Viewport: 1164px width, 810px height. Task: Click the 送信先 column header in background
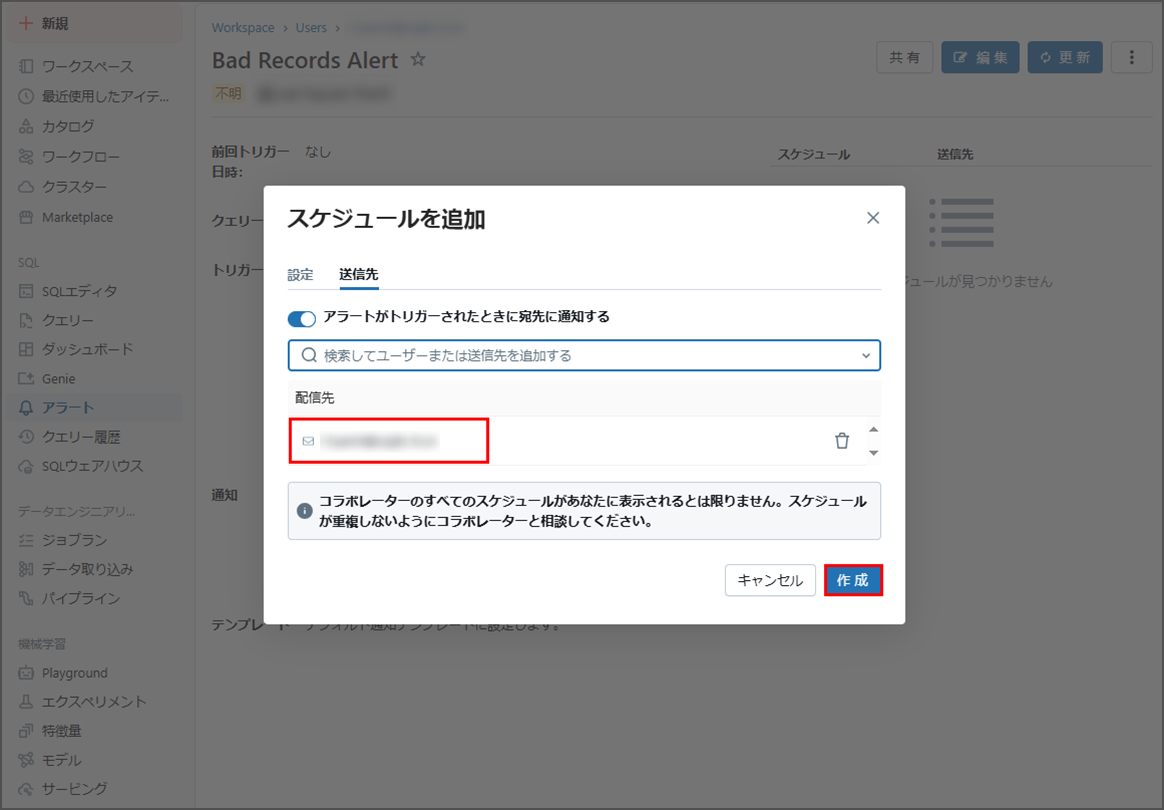[955, 154]
